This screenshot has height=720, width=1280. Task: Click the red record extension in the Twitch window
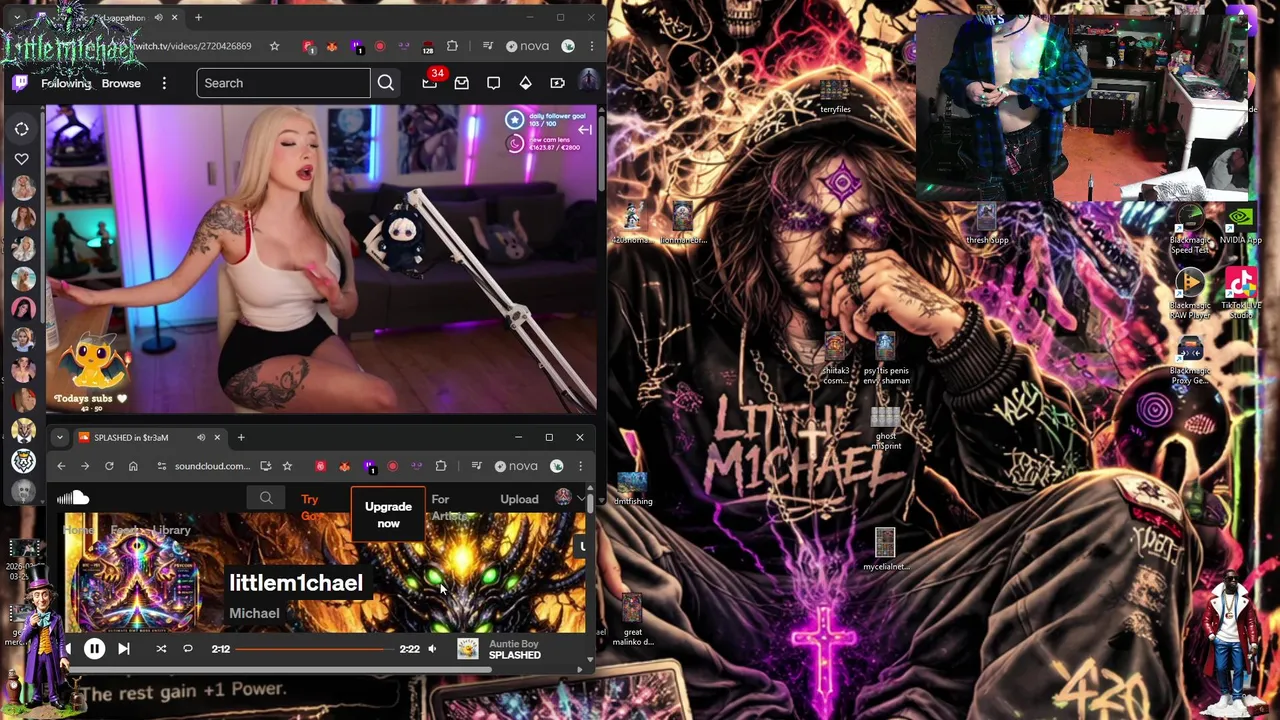380,46
